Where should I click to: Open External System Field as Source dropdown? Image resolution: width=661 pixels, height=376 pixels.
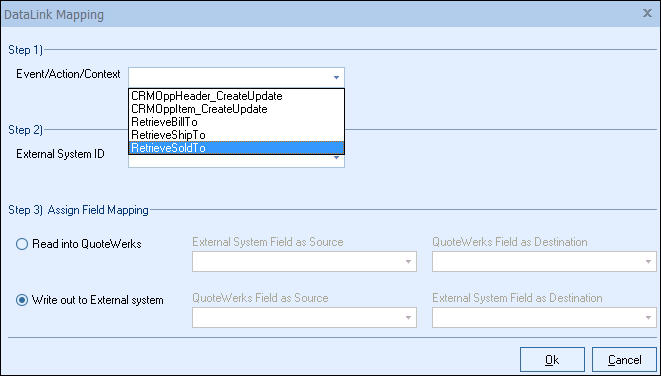click(x=304, y=262)
